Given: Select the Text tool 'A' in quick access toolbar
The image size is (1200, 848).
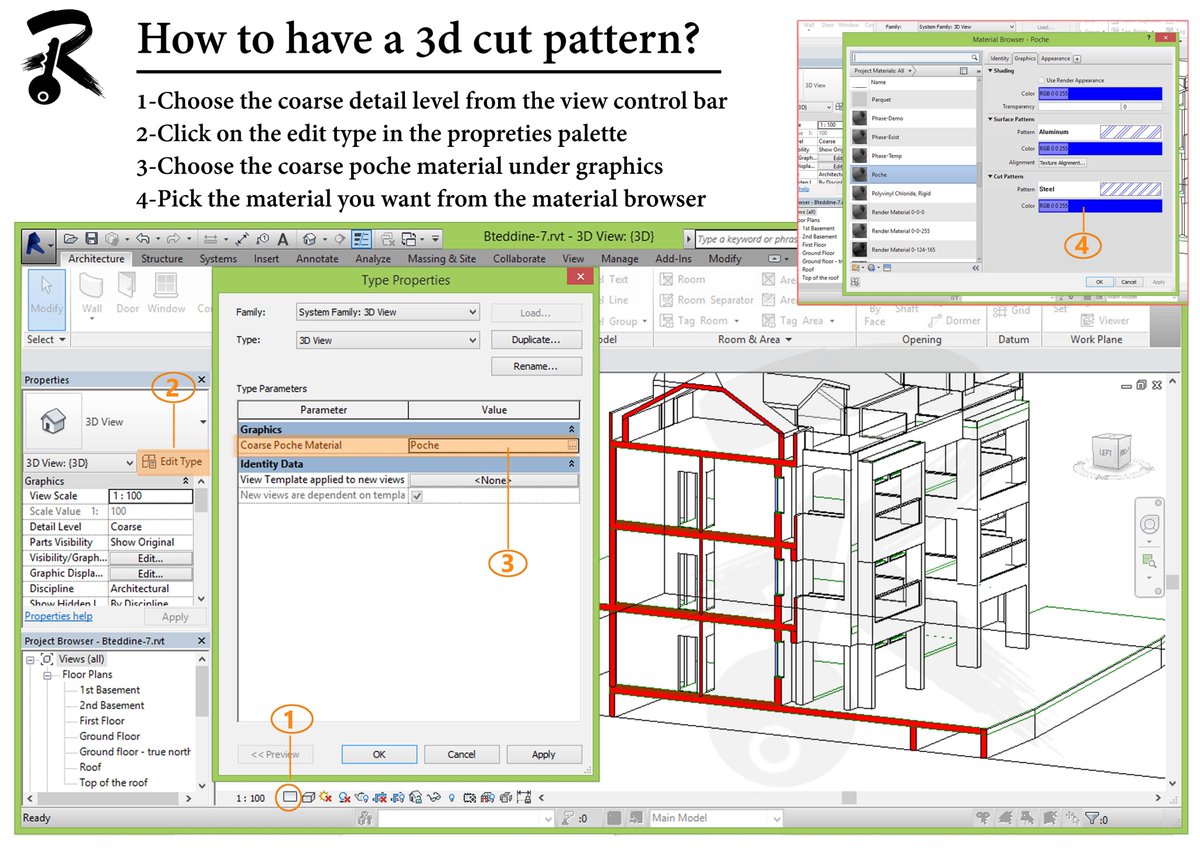Looking at the screenshot, I should click(283, 239).
